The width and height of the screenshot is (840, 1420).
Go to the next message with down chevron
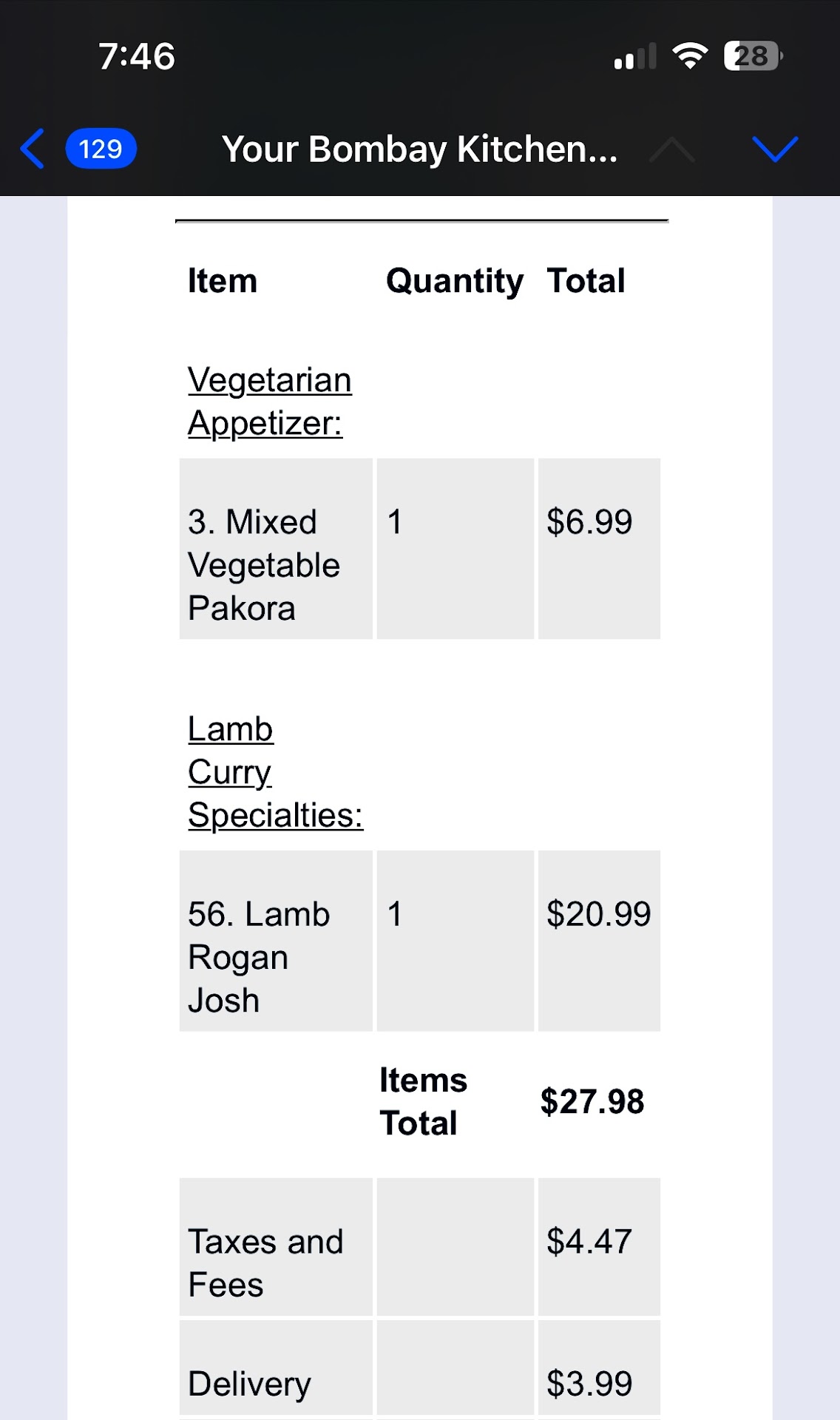[x=775, y=149]
